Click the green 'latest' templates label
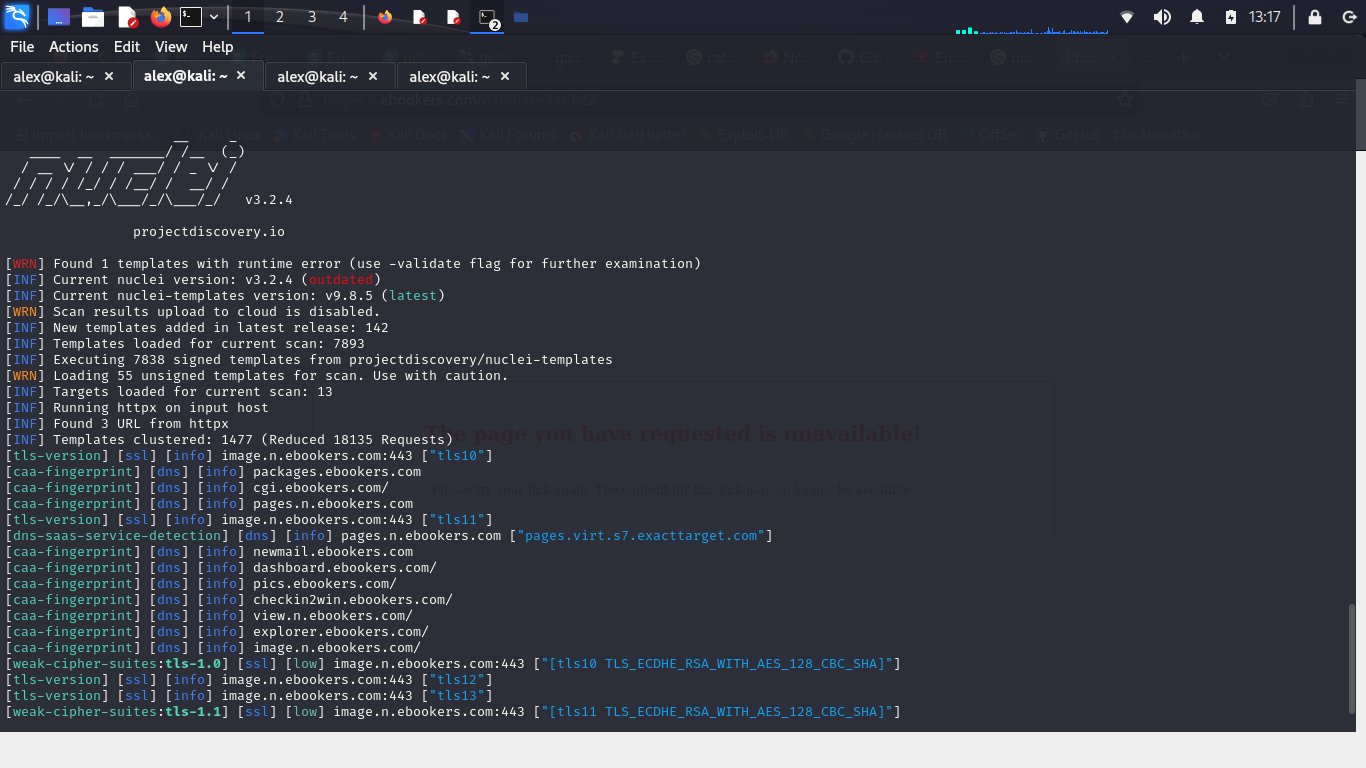 tap(413, 296)
